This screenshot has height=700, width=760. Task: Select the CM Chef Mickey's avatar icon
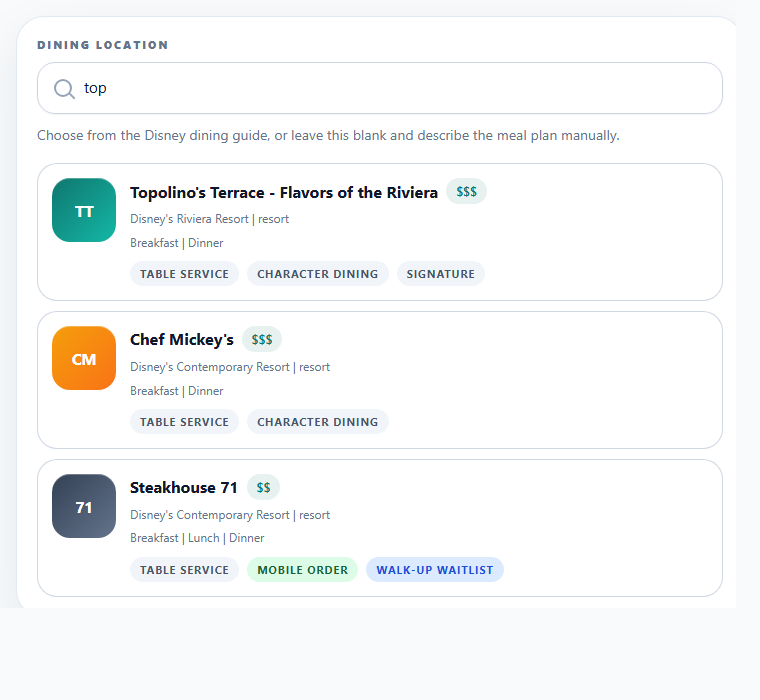pyautogui.click(x=84, y=358)
